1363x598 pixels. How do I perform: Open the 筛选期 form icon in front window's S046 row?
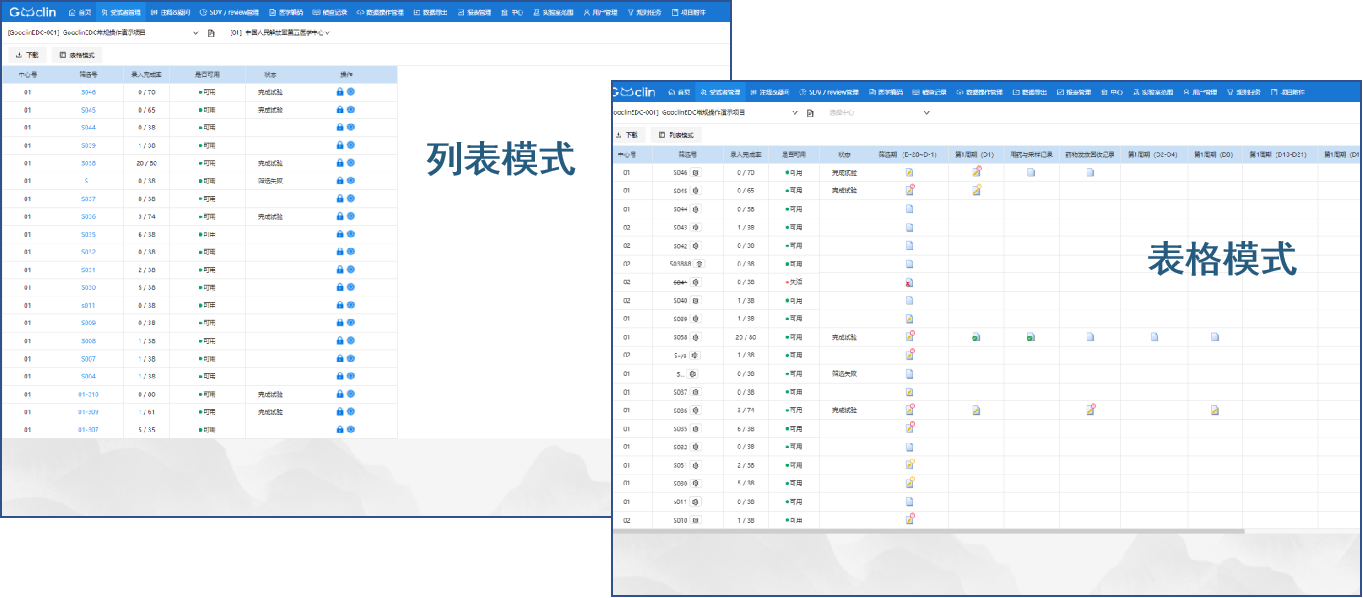910,173
